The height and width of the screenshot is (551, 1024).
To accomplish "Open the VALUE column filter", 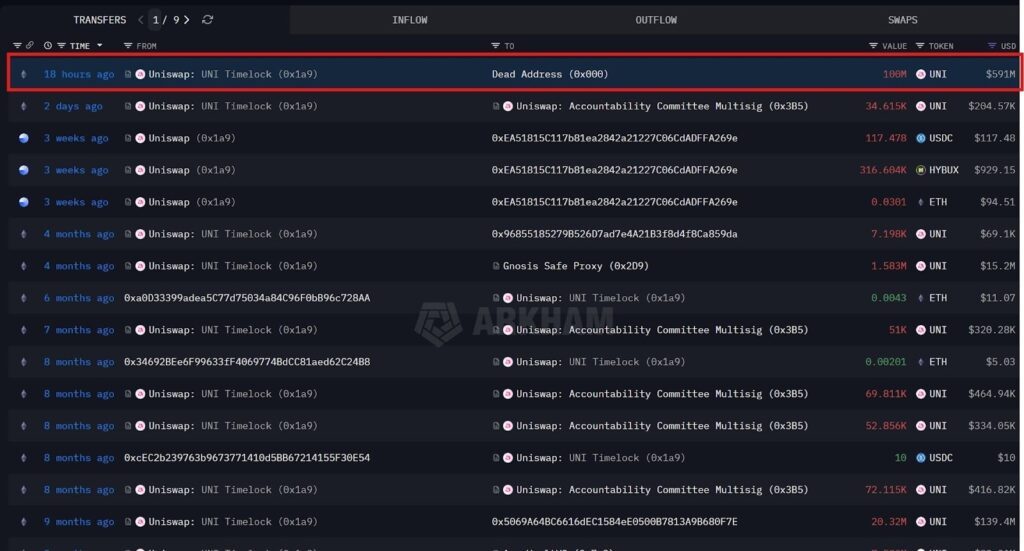I will coord(873,46).
